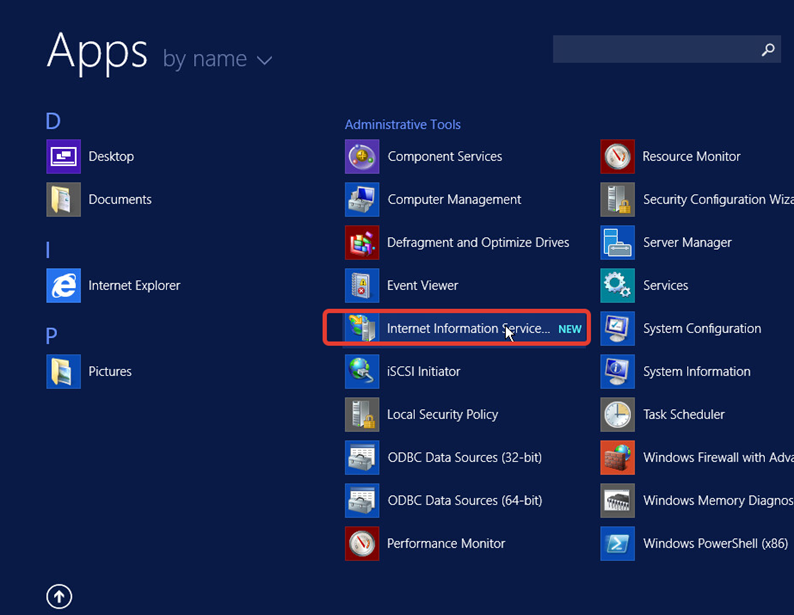Click the 'Windows PowerShell (x86)' label
The width and height of the screenshot is (794, 615).
pos(716,544)
